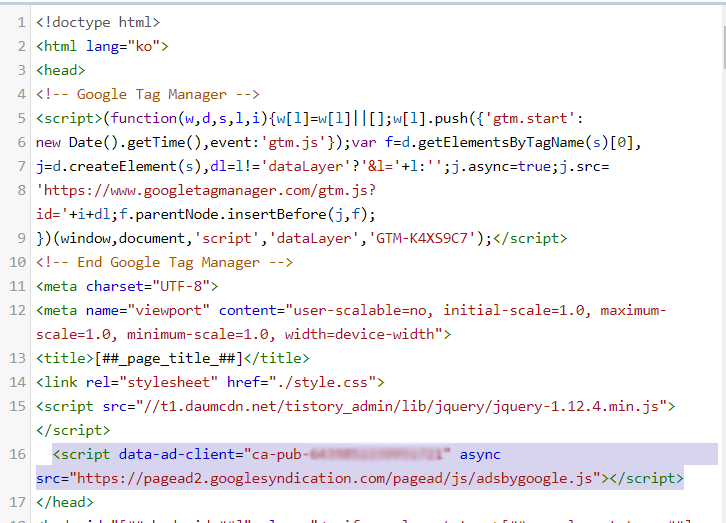Click the closing head tag
Image resolution: width=726 pixels, height=523 pixels.
65,504
